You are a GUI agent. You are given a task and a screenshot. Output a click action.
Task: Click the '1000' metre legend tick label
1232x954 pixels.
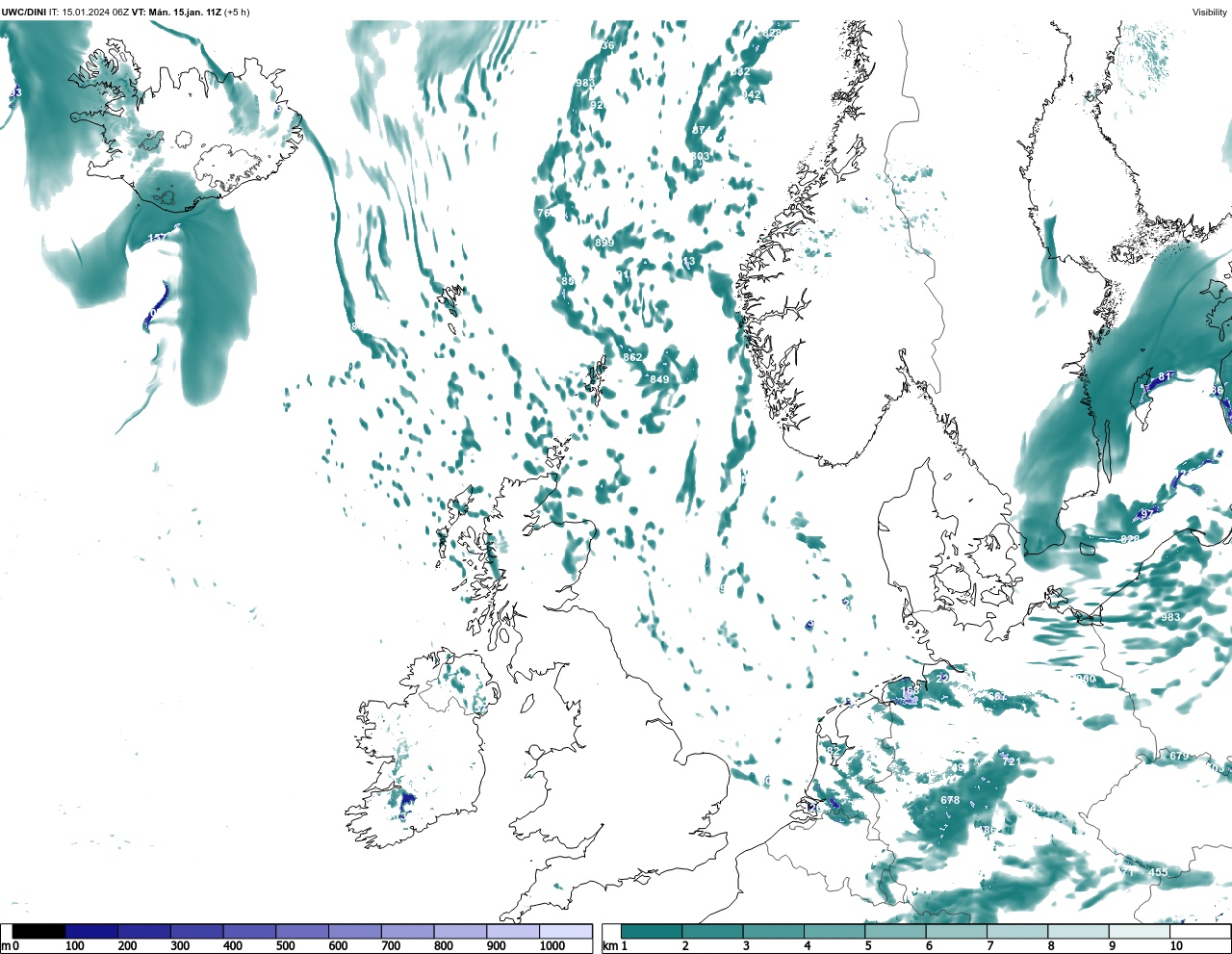pos(552,946)
